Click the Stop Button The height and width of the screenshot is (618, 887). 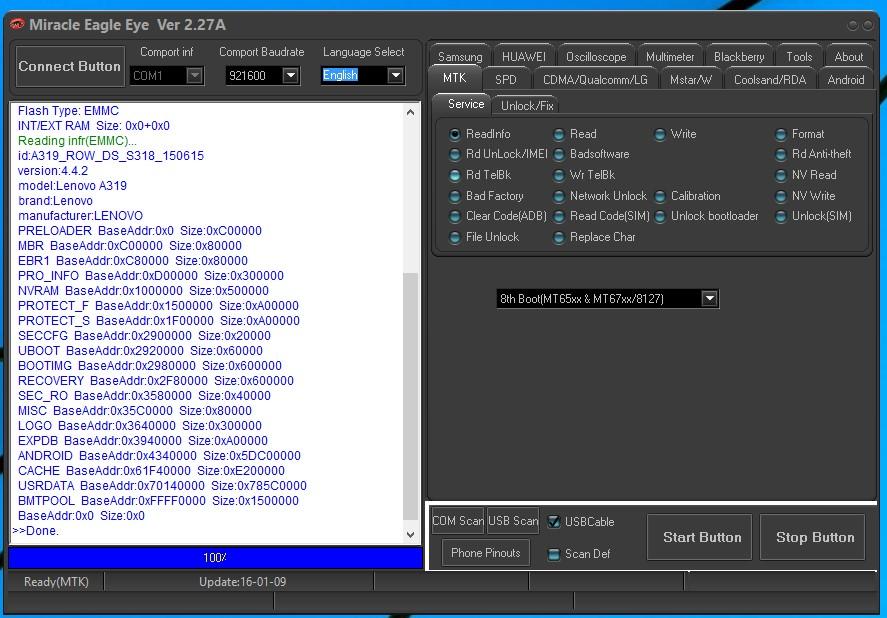815,537
